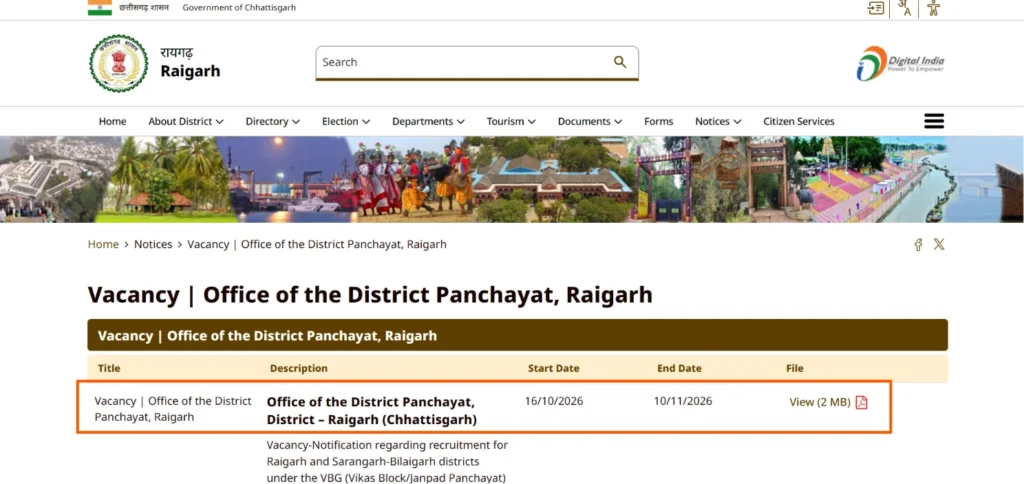Click Notices breadcrumb link
This screenshot has height=484, width=1024.
click(153, 244)
